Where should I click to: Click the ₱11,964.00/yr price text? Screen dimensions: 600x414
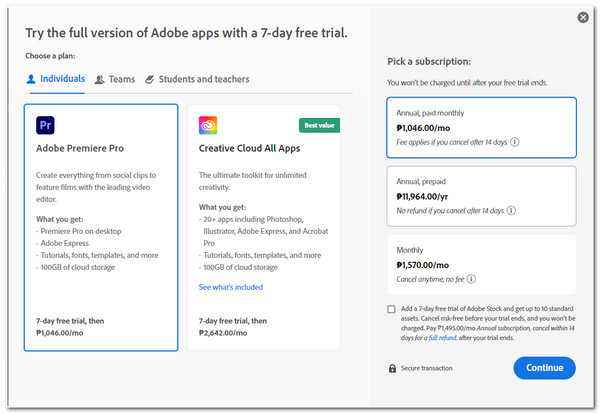coord(422,197)
